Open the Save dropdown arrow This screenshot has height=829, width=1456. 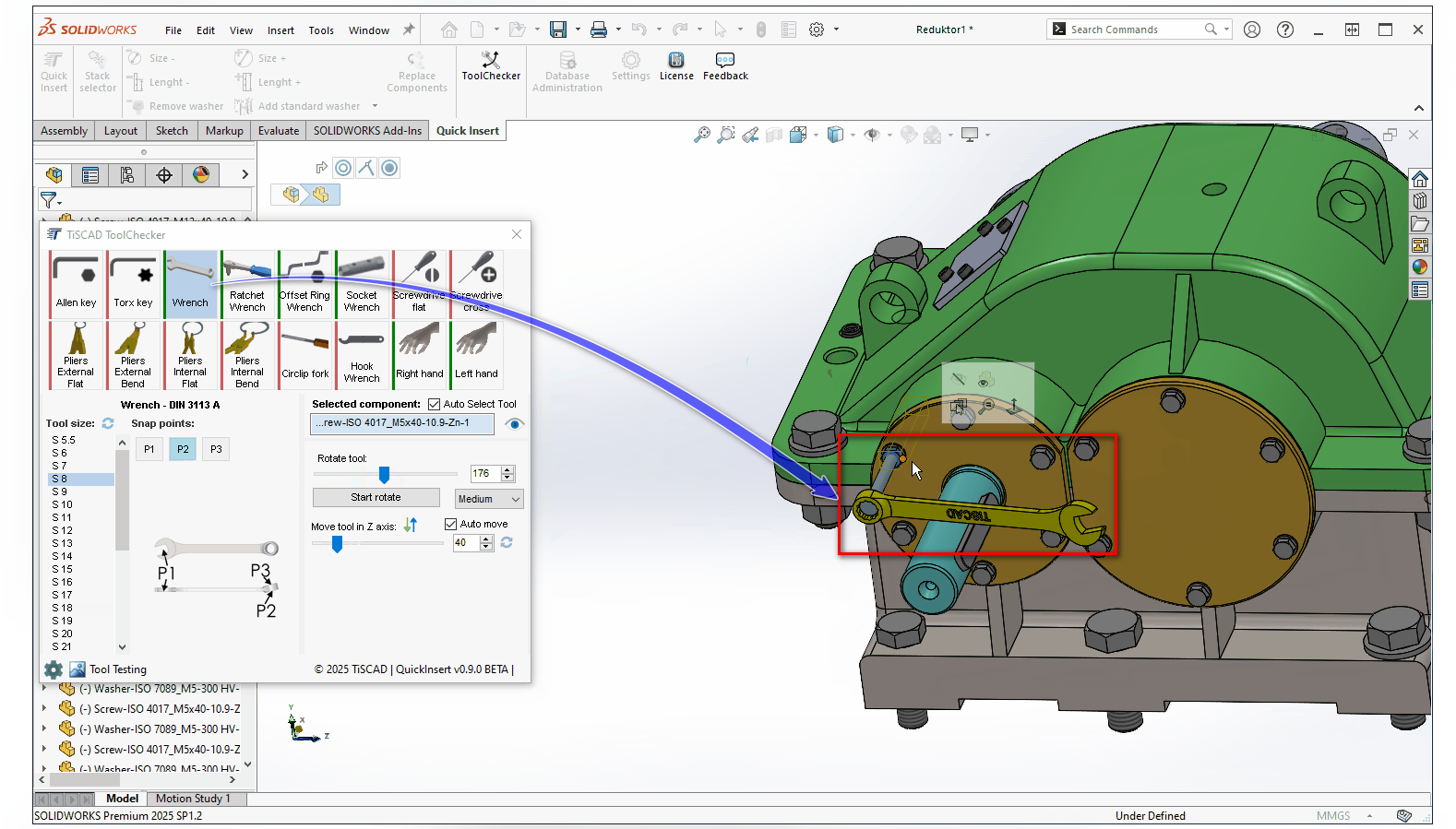578,30
